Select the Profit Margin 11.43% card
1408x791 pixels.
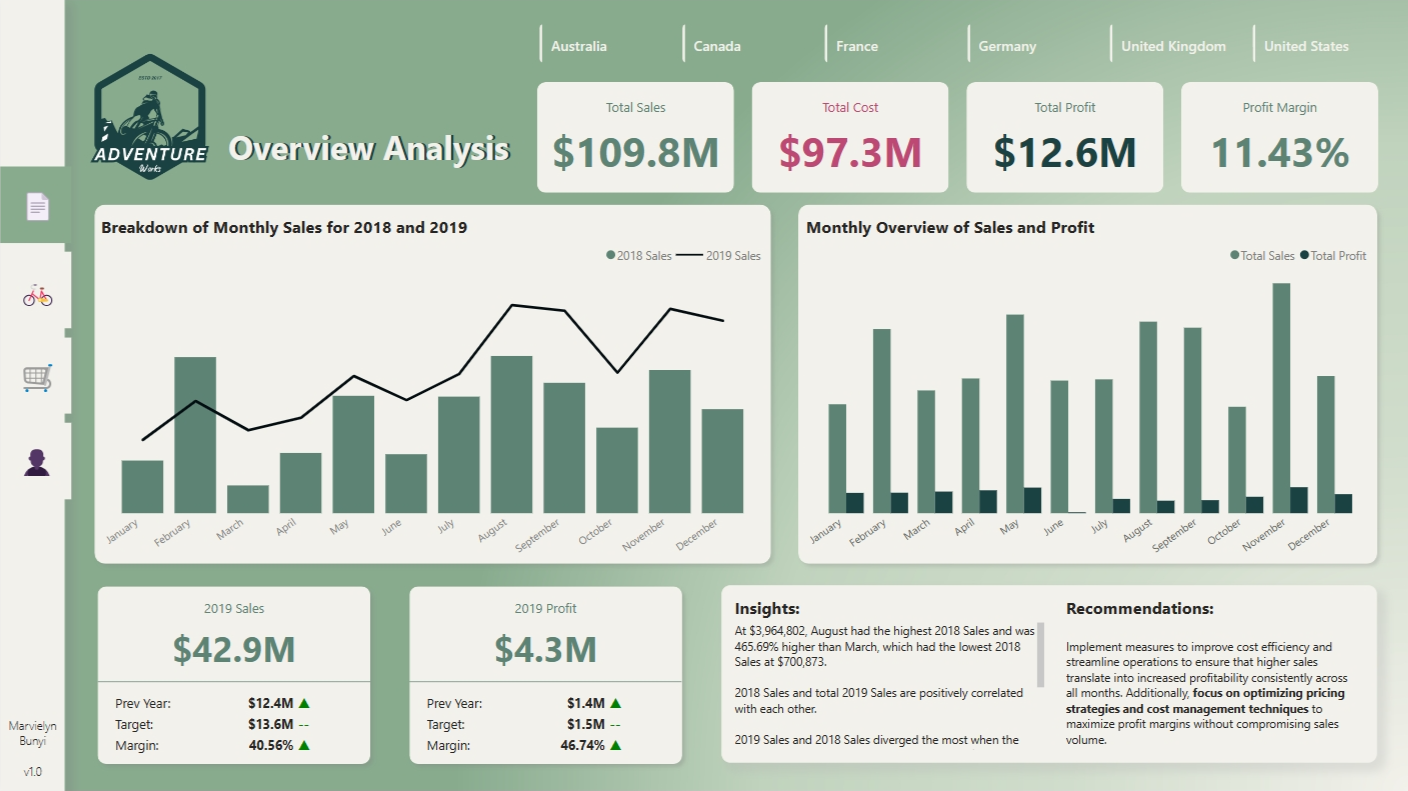(x=1280, y=137)
